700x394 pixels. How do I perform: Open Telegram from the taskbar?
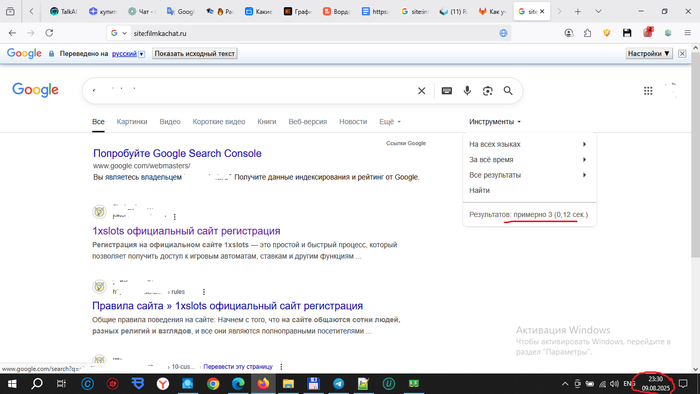point(338,384)
